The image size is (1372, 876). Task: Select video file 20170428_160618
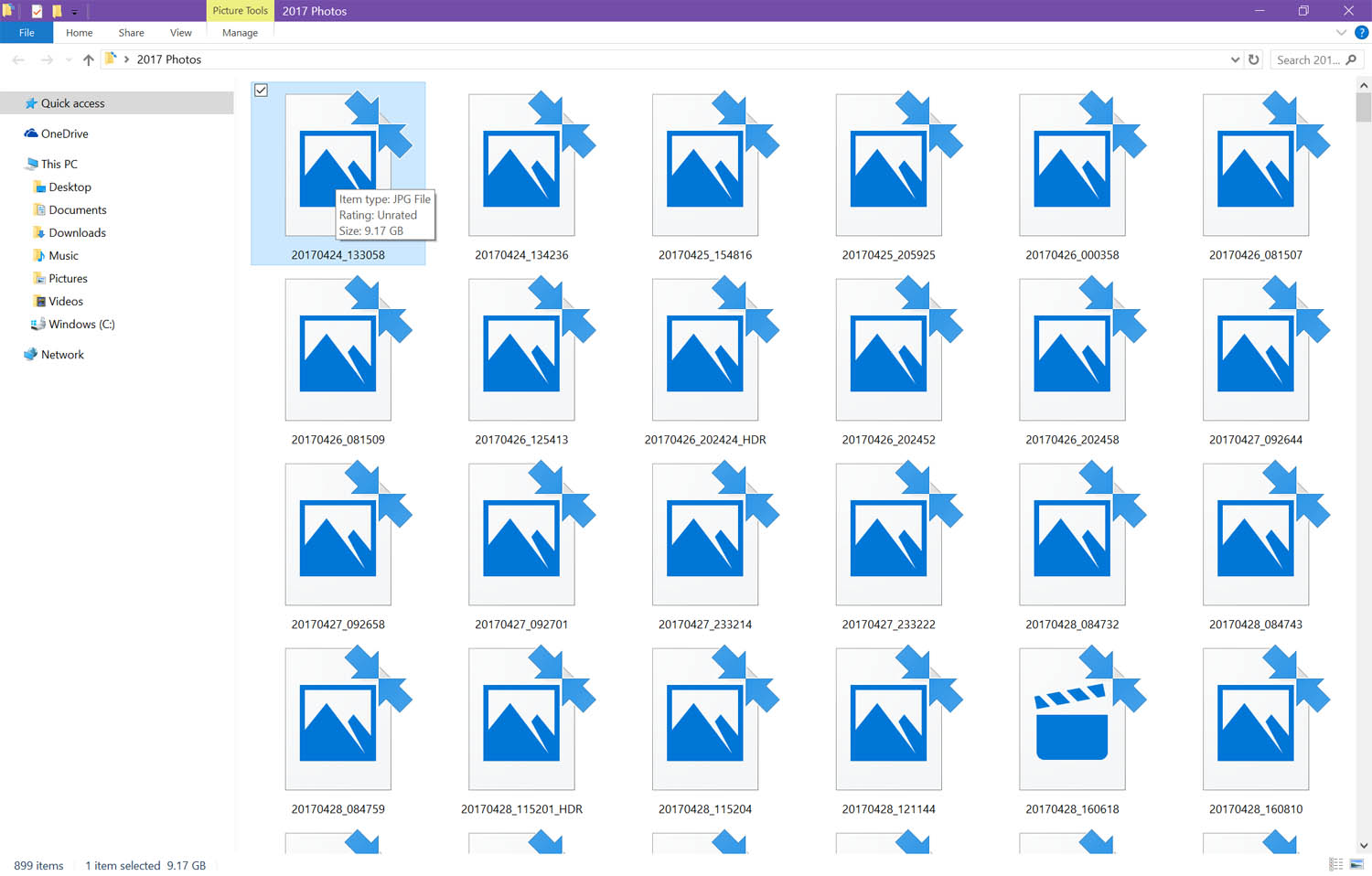coord(1072,728)
